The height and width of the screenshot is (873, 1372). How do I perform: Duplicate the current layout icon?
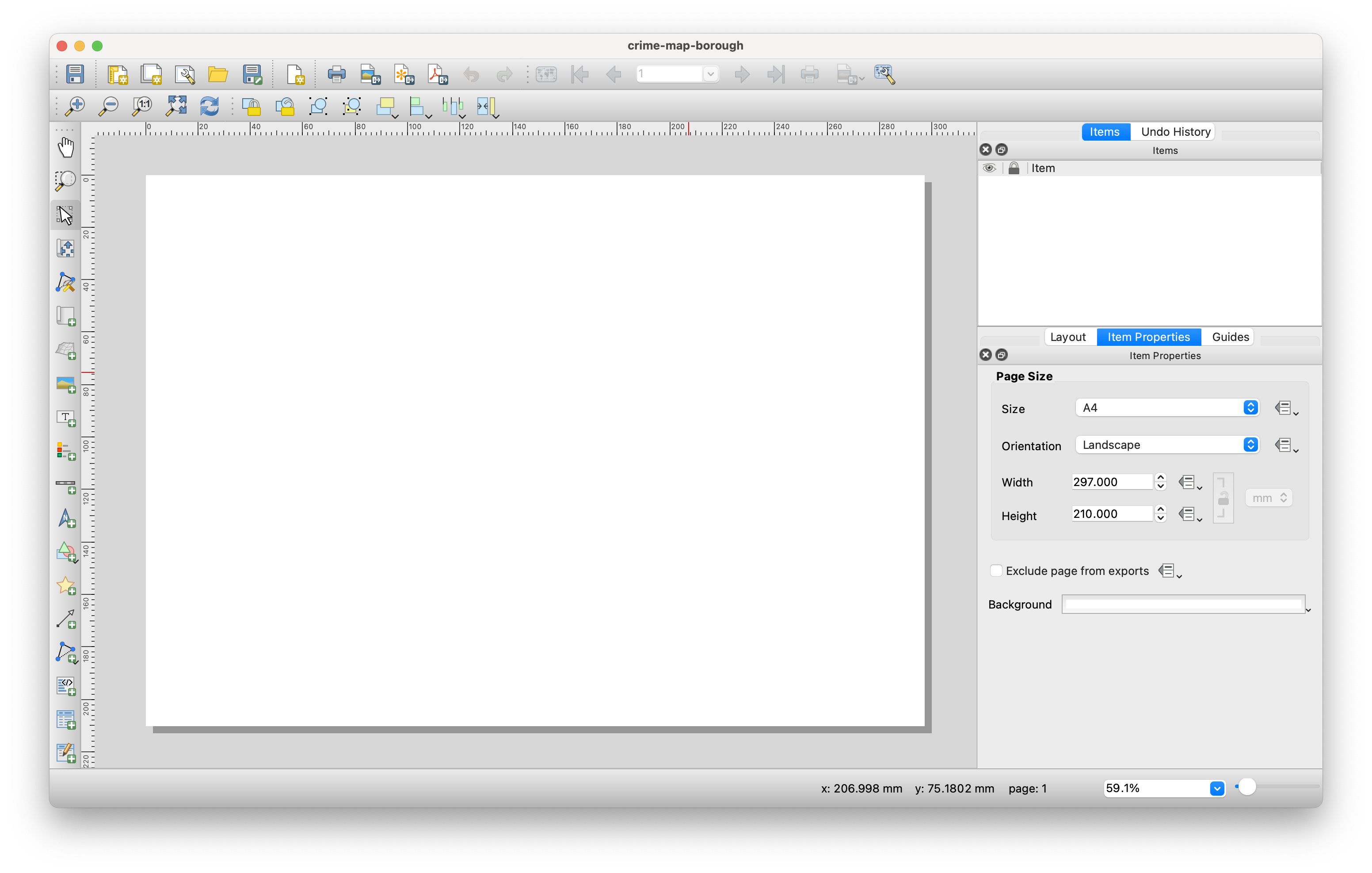(x=151, y=74)
